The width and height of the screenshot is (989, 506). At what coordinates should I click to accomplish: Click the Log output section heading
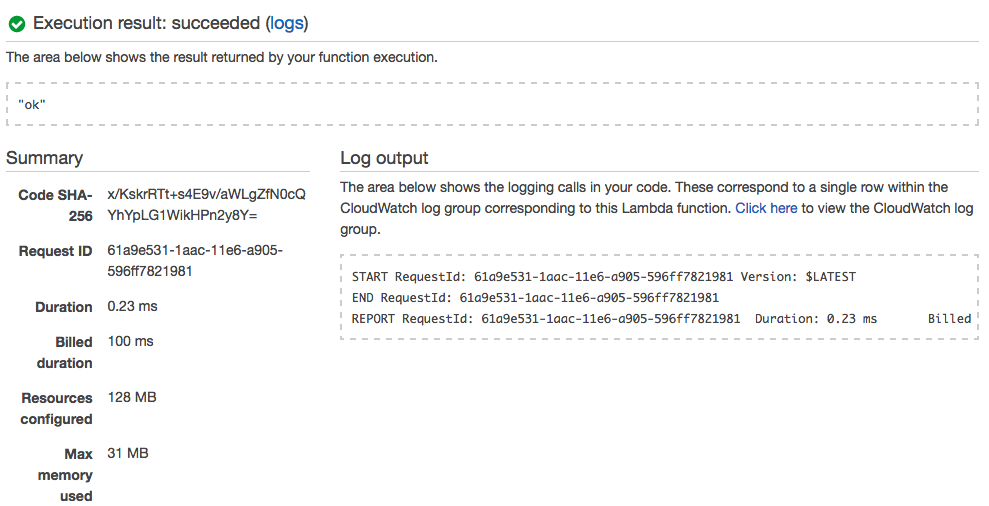(x=384, y=158)
